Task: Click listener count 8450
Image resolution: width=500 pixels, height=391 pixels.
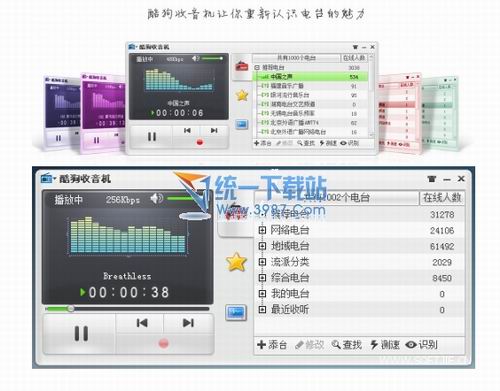Action: point(442,278)
